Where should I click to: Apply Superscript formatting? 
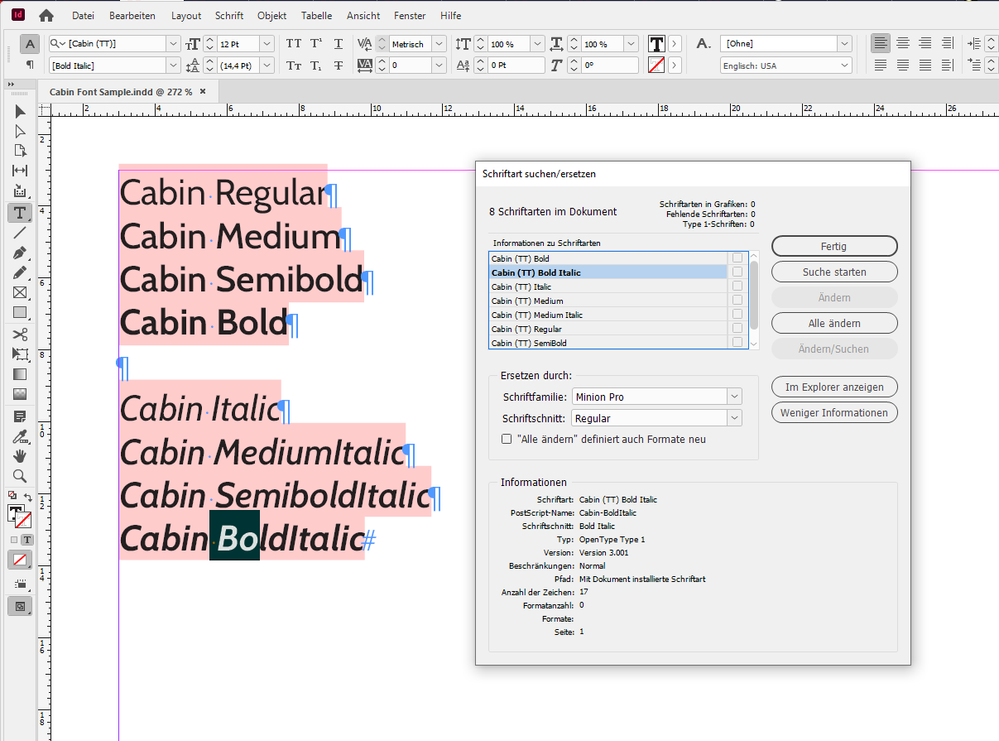(x=316, y=43)
